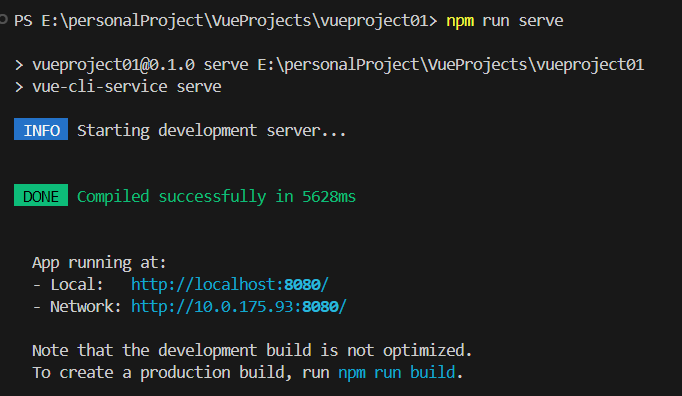Click the 'App running at:' text
682x396 pixels.
[x=99, y=263]
